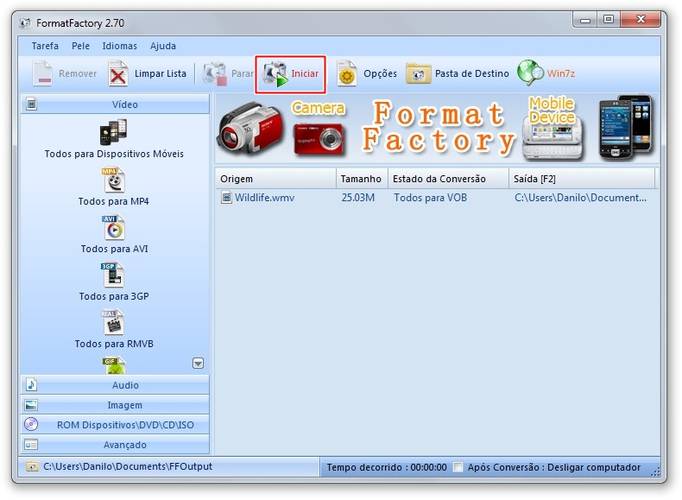This screenshot has height=500, width=682.
Task: Click the Saída [F2] column header
Action: pyautogui.click(x=582, y=179)
